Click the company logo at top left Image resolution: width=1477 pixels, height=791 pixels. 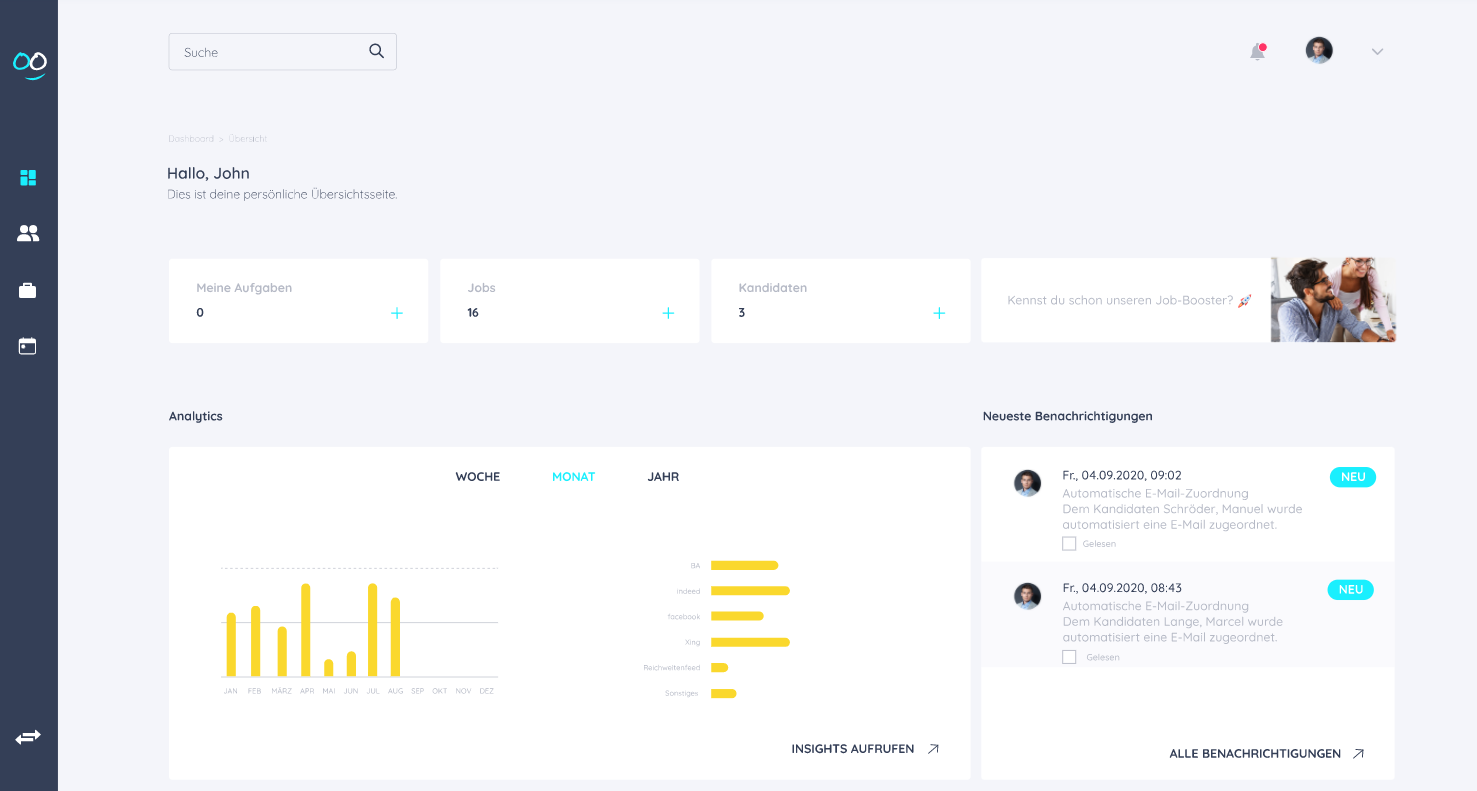pyautogui.click(x=28, y=62)
